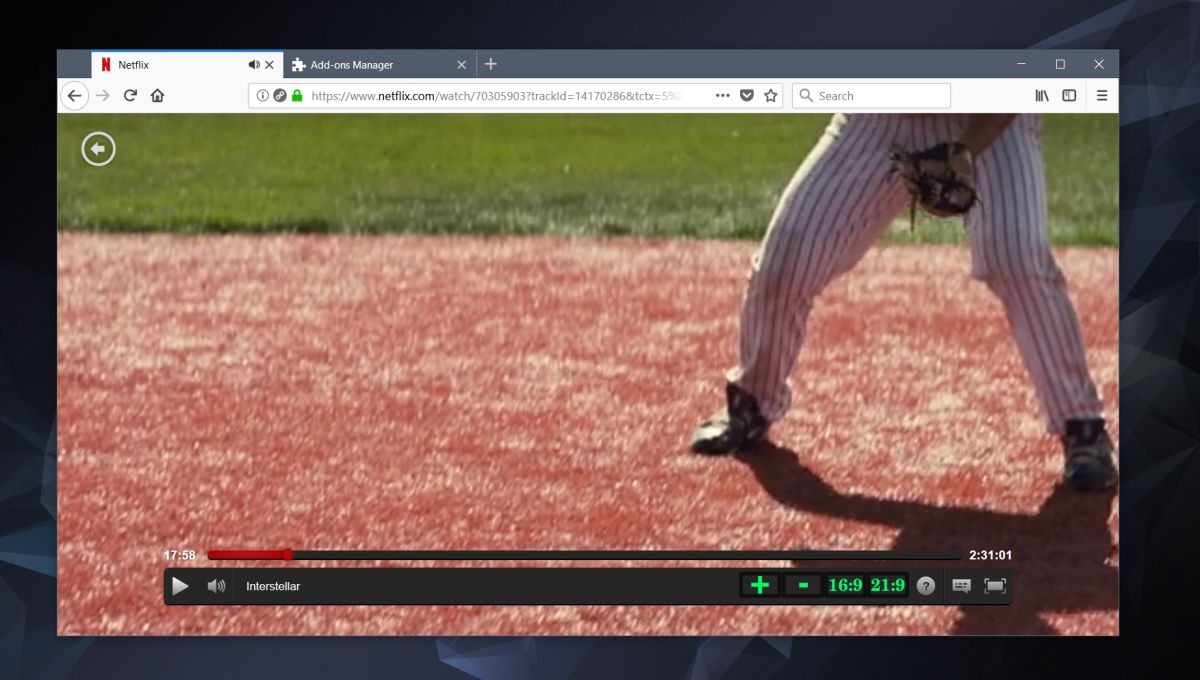Click the green plus zoom button
Viewport: 1200px width, 680px height.
760,585
